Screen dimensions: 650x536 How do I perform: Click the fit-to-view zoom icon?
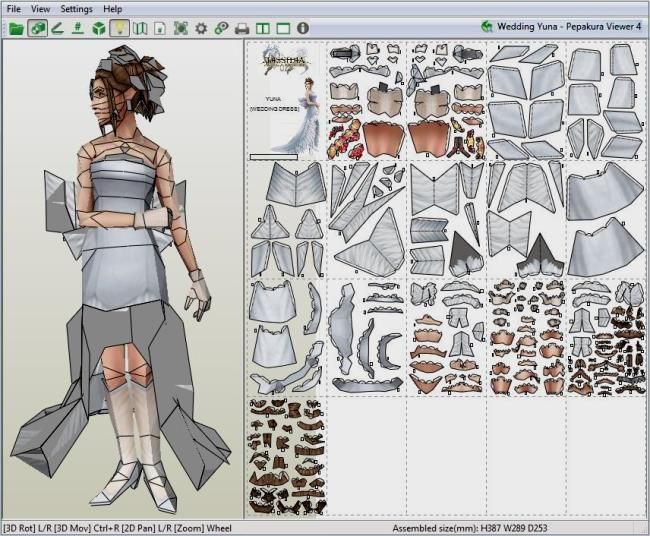click(x=181, y=29)
